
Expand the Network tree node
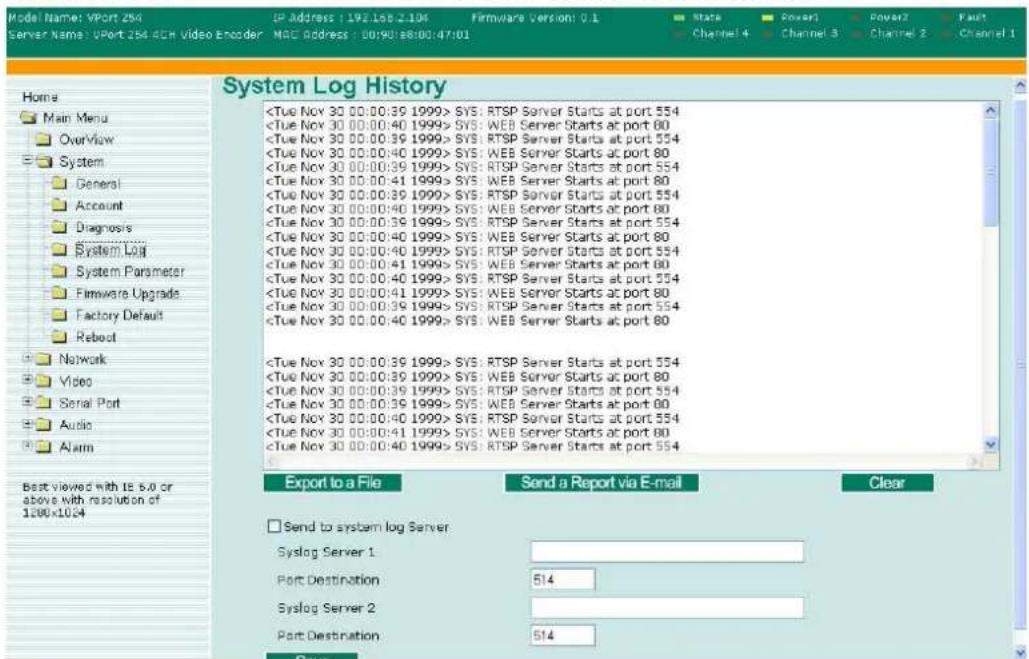28,358
